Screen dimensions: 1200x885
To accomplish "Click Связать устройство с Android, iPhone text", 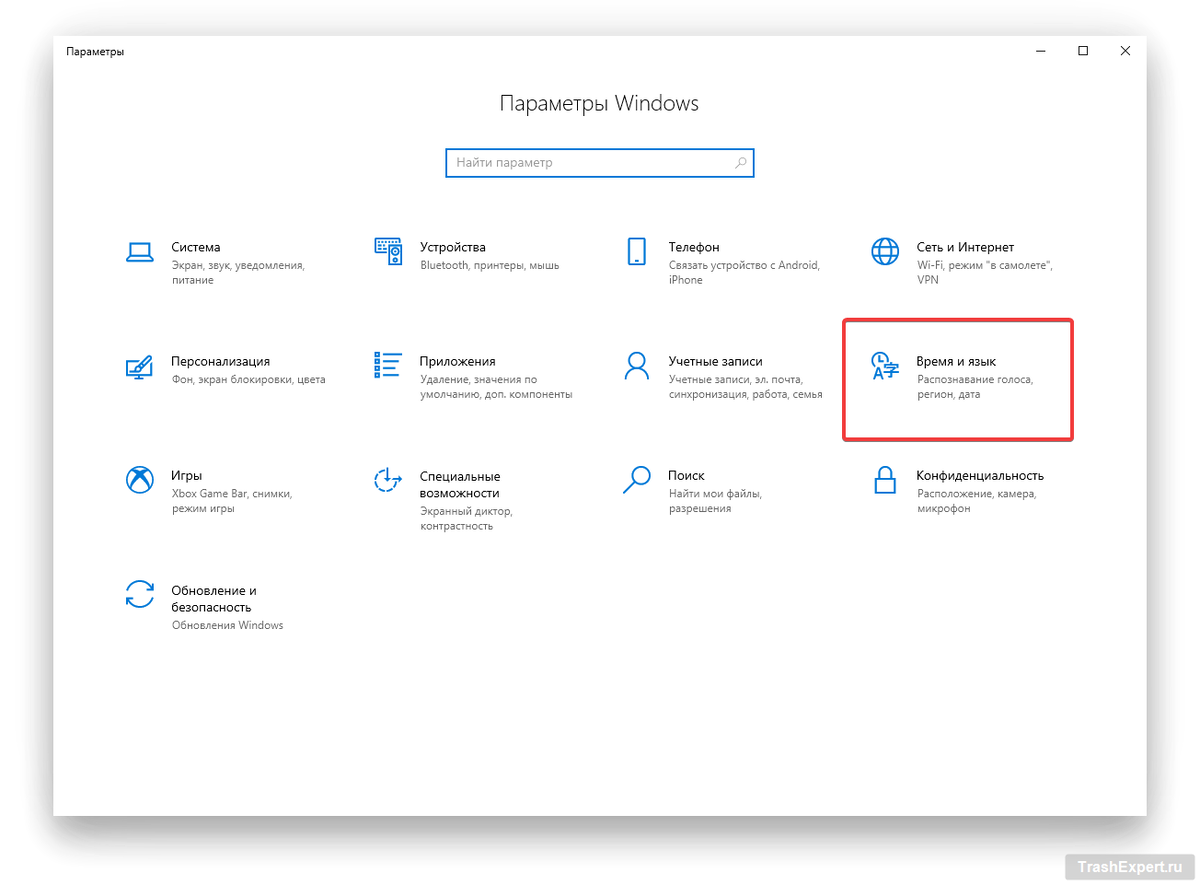I will 744,273.
